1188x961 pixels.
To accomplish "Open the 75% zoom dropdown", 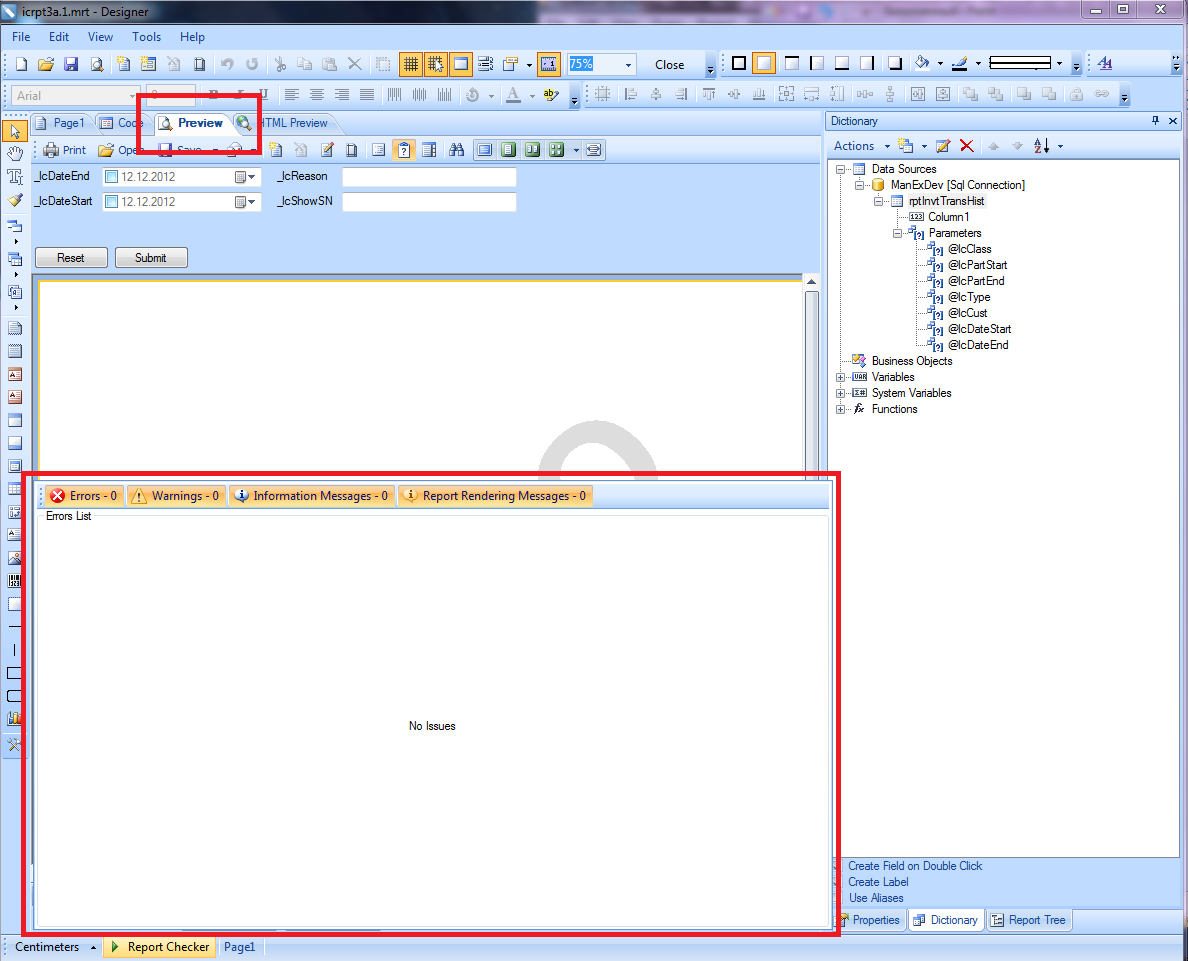I will [628, 65].
